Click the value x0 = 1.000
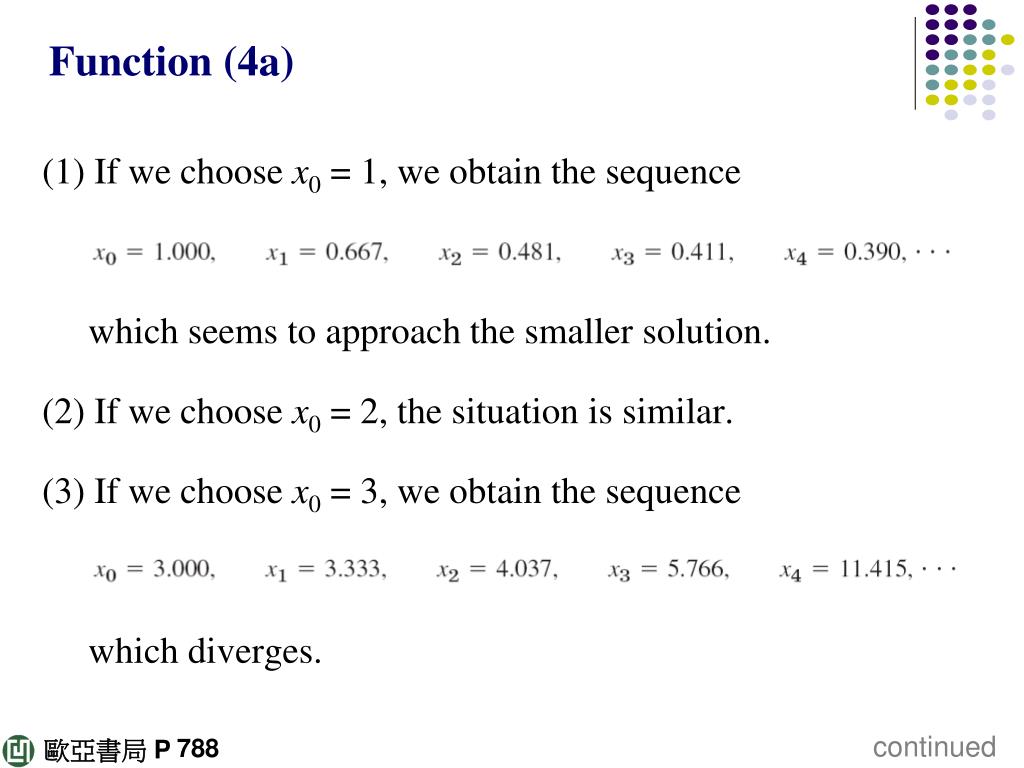 (x=154, y=253)
